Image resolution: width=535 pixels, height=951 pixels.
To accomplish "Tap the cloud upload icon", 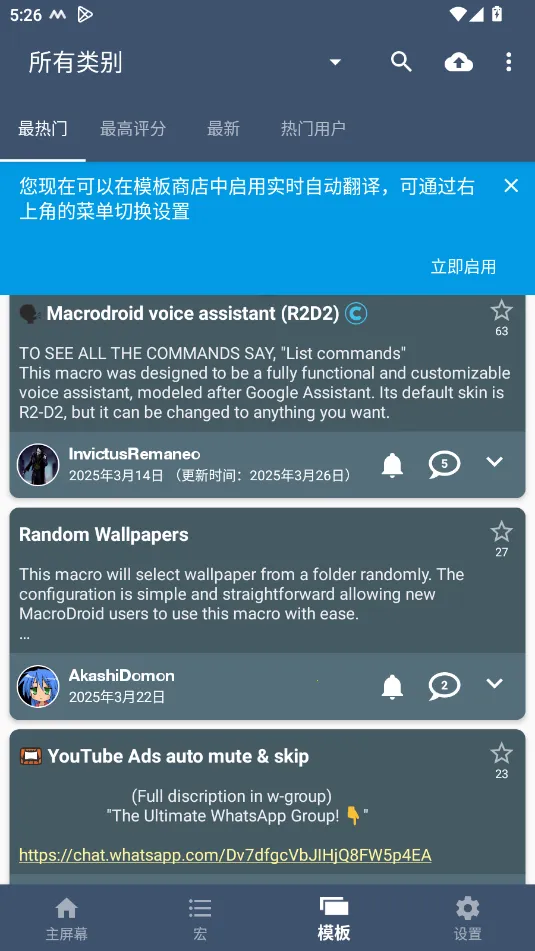I will 459,62.
